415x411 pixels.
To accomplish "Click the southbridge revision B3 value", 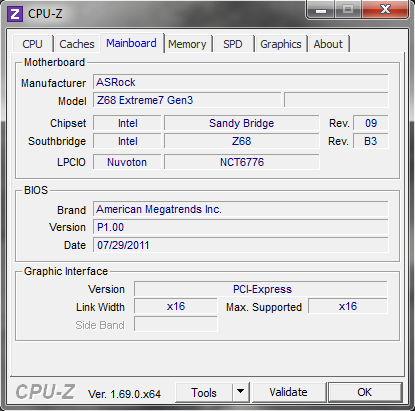I will point(371,141).
